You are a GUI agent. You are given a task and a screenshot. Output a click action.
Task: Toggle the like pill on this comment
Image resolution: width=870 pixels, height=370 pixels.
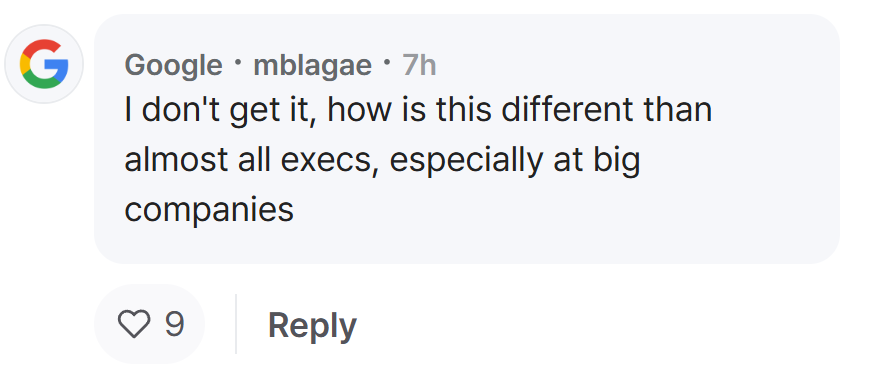(x=149, y=324)
